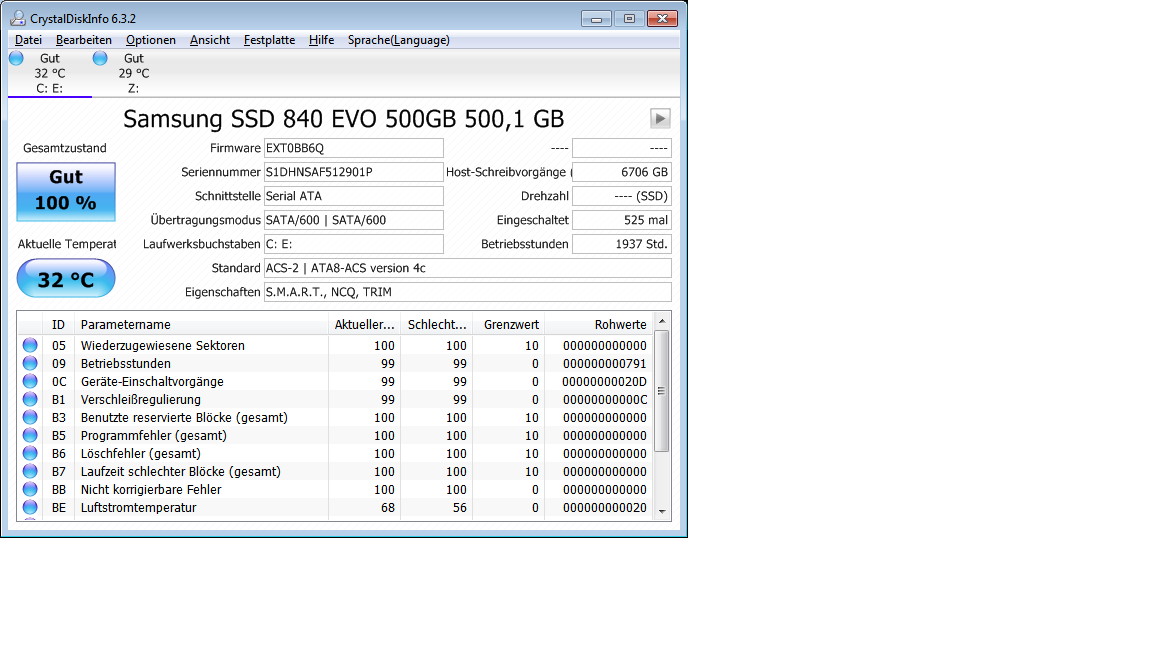
Task: Click the Eigenschaften field S.M.A.R.T., NCQ, TRIM
Action: pos(467,292)
